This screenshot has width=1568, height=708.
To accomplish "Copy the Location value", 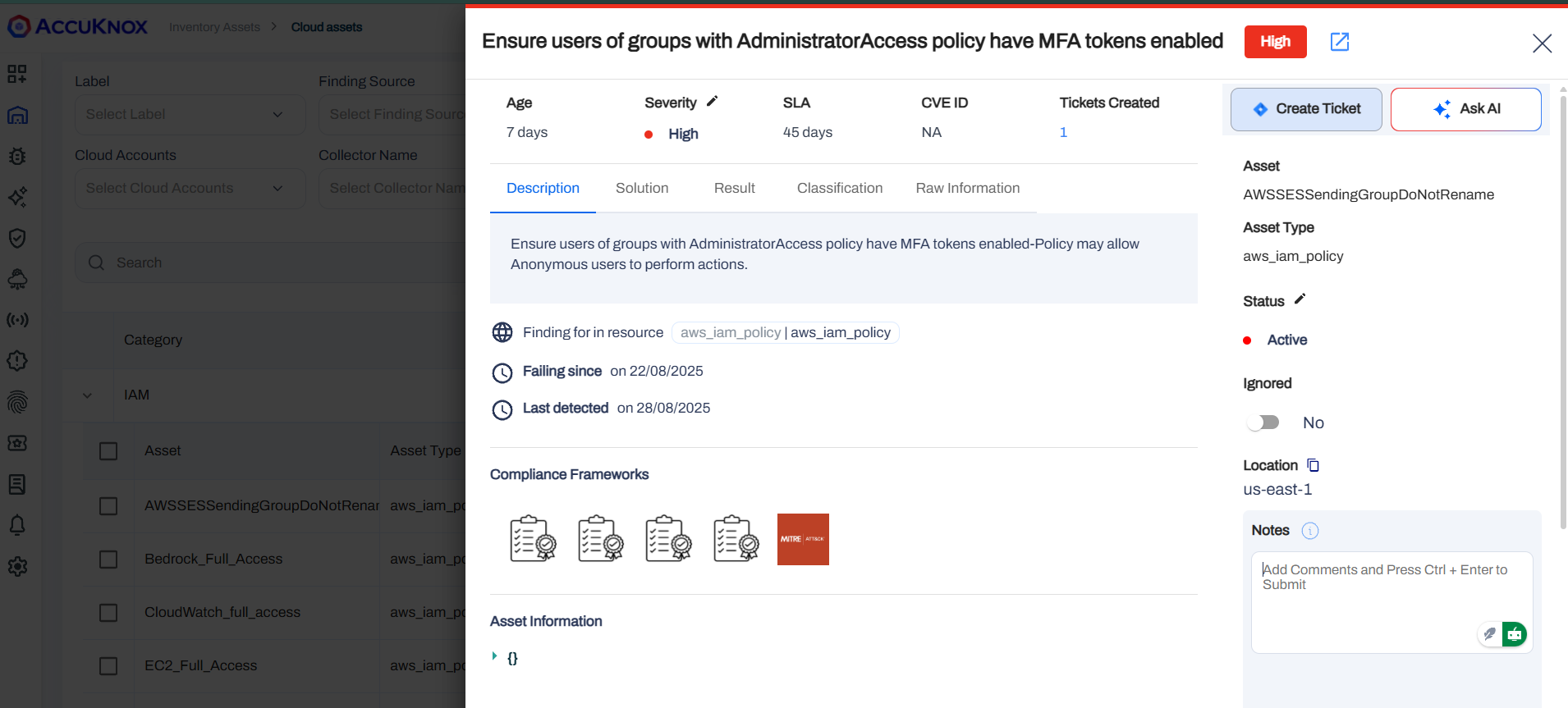I will click(x=1313, y=465).
